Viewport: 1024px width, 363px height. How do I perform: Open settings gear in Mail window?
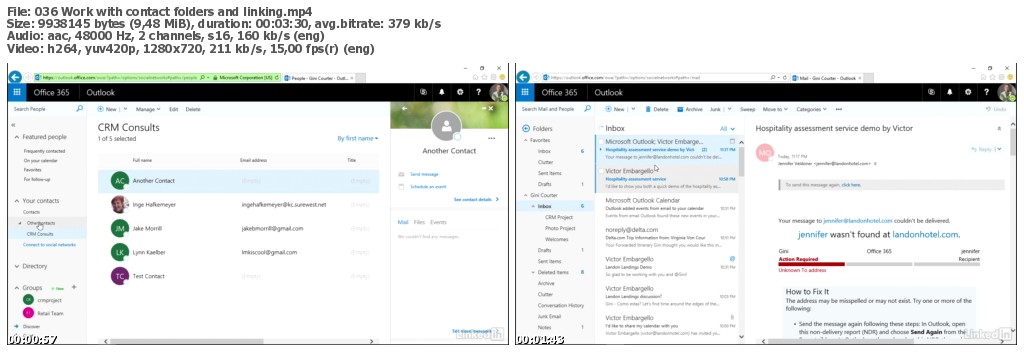point(968,93)
